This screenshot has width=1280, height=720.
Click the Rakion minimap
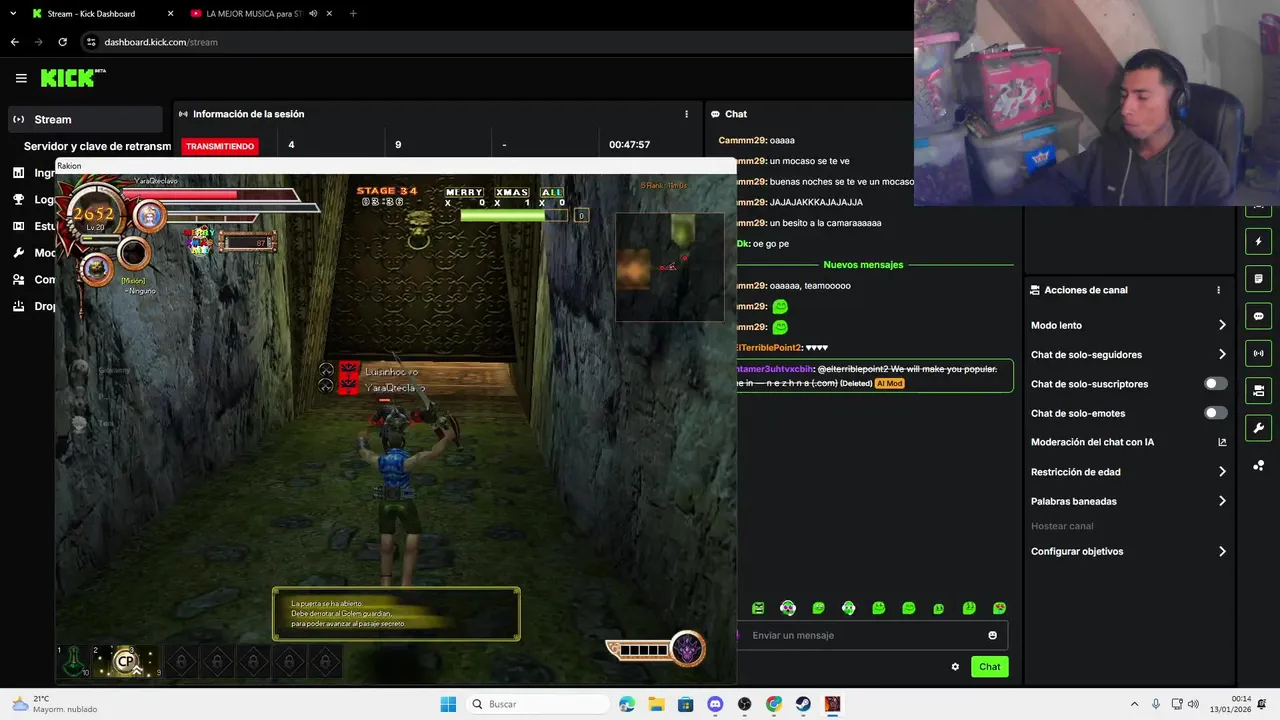click(669, 267)
